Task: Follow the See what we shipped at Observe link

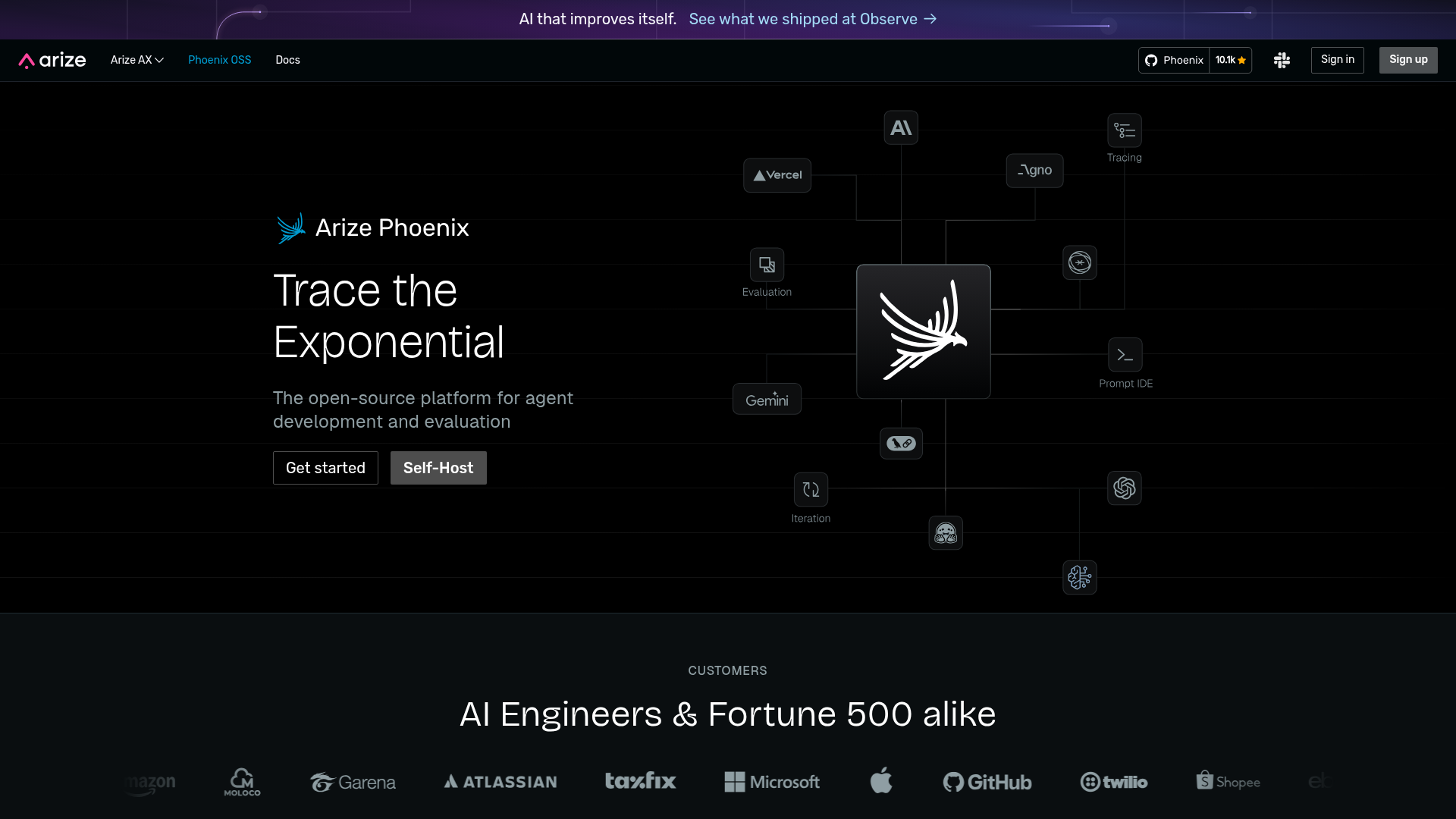Action: pos(812,19)
